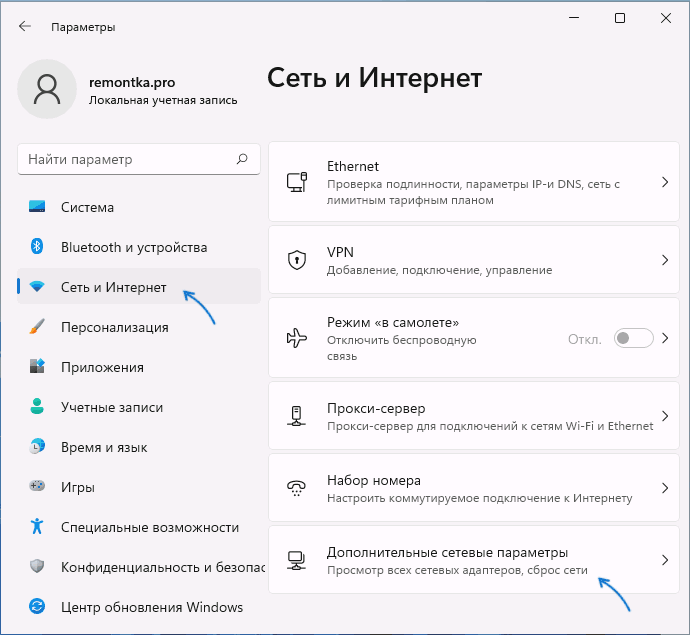Click the Bluetooth icon in sidebar

pyautogui.click(x=37, y=246)
